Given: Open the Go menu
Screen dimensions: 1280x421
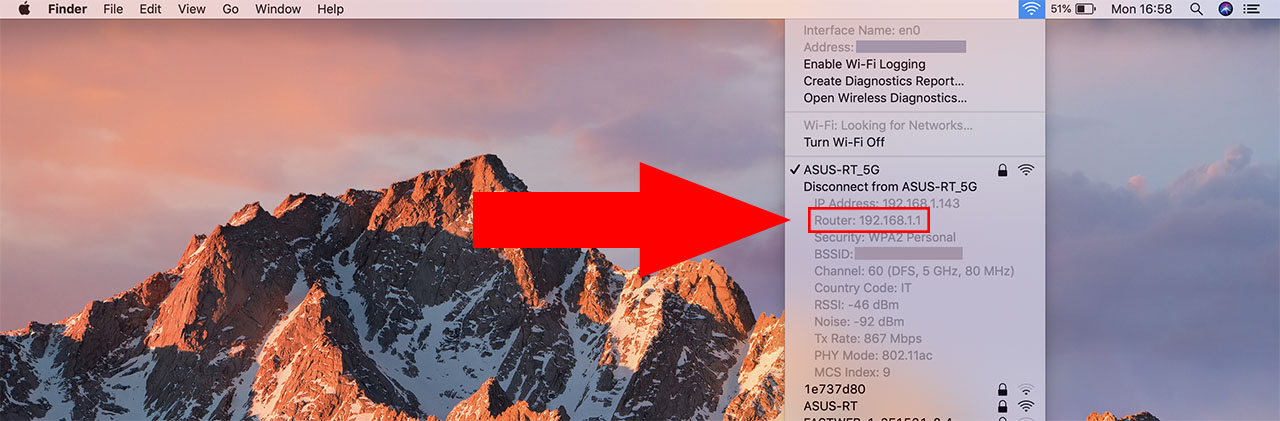Looking at the screenshot, I should click(231, 9).
